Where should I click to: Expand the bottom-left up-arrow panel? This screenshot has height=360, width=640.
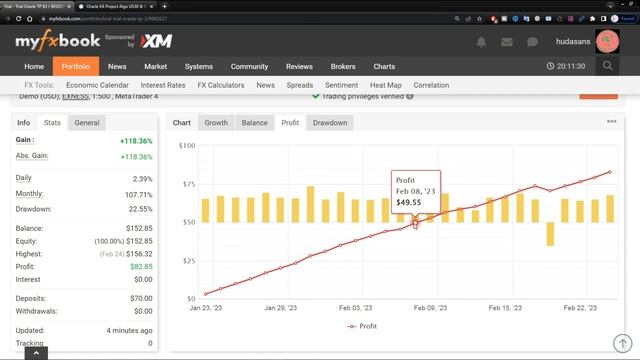[x=36, y=353]
